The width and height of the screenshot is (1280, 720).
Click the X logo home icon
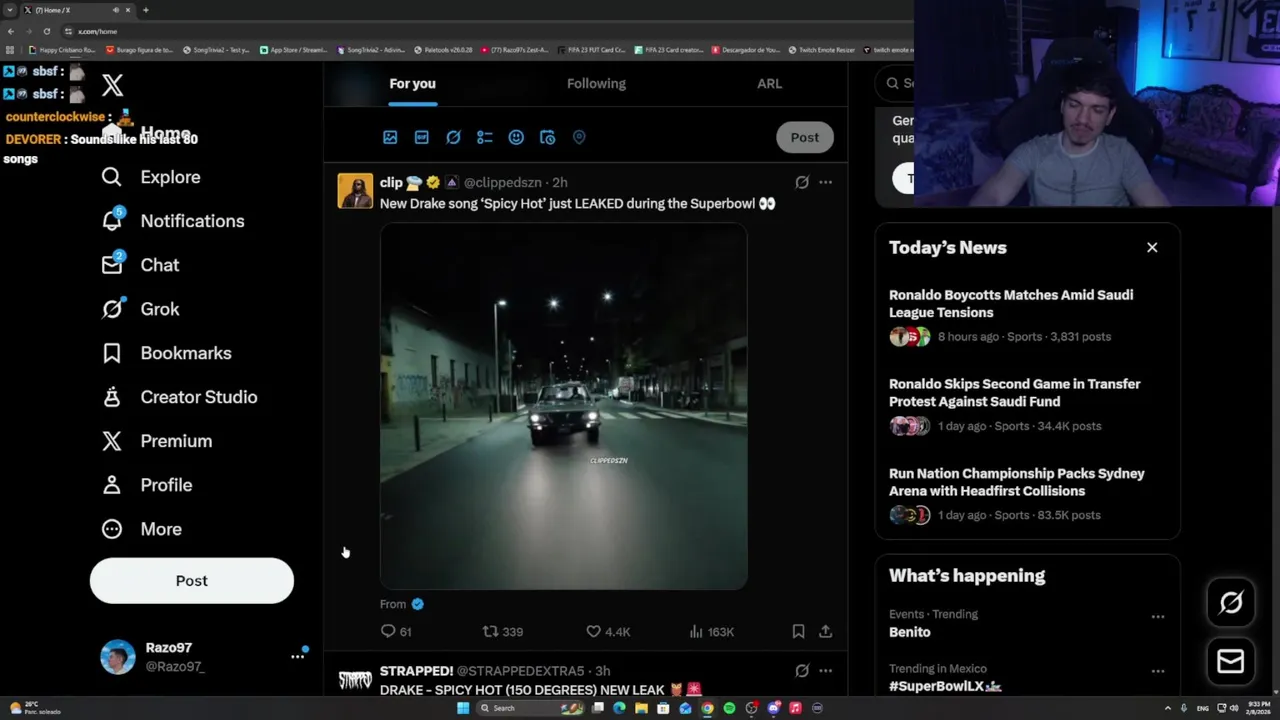click(x=112, y=86)
